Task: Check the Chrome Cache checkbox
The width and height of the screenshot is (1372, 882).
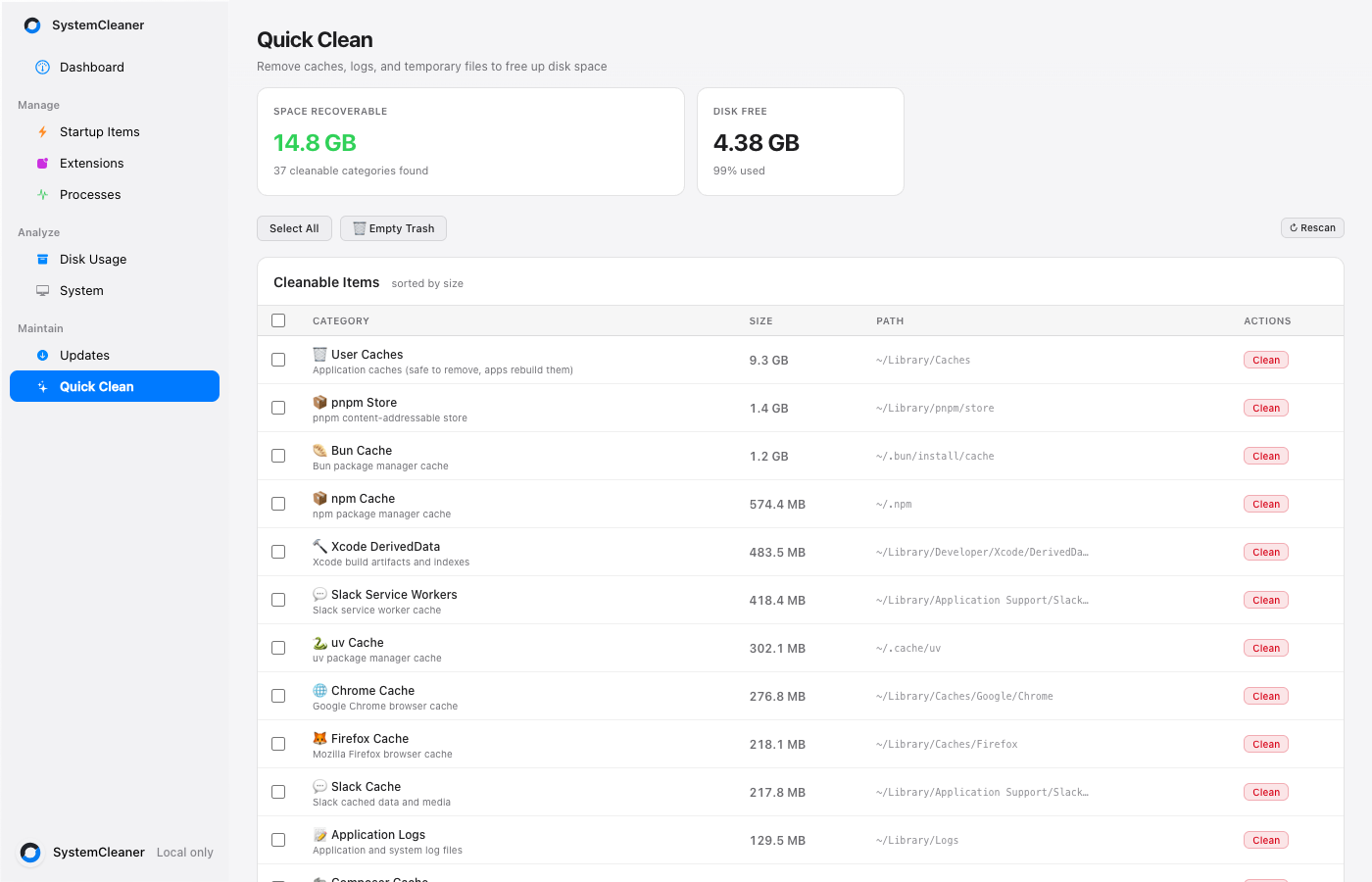Action: coord(278,696)
